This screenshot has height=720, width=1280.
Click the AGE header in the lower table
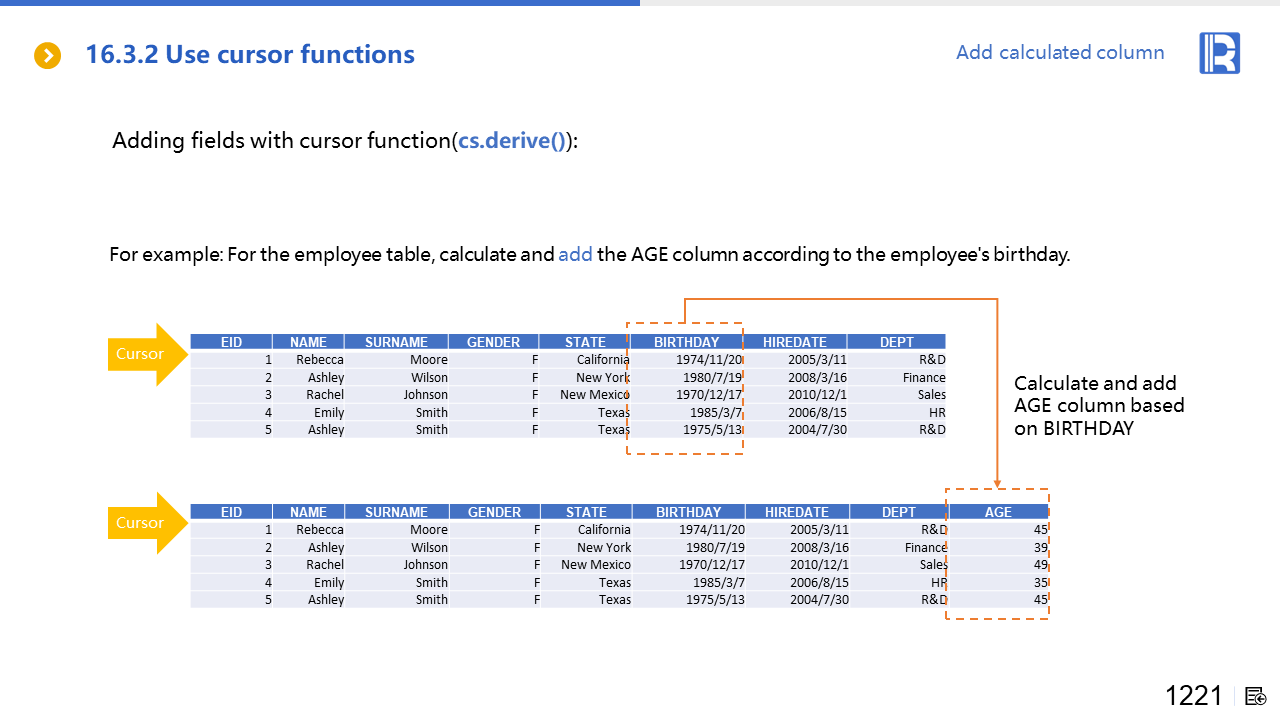coord(998,512)
